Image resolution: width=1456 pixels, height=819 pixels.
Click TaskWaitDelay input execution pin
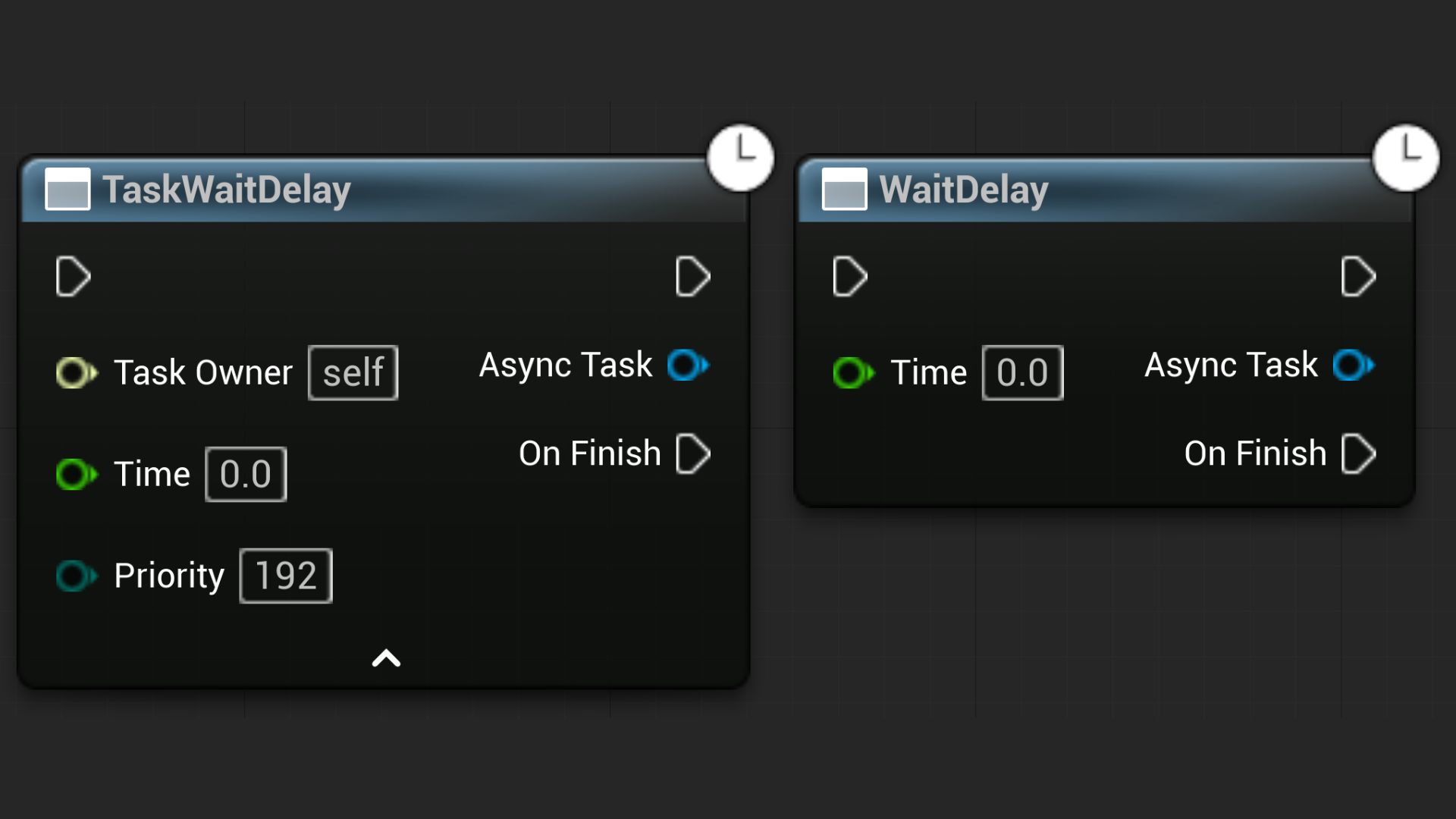point(73,276)
